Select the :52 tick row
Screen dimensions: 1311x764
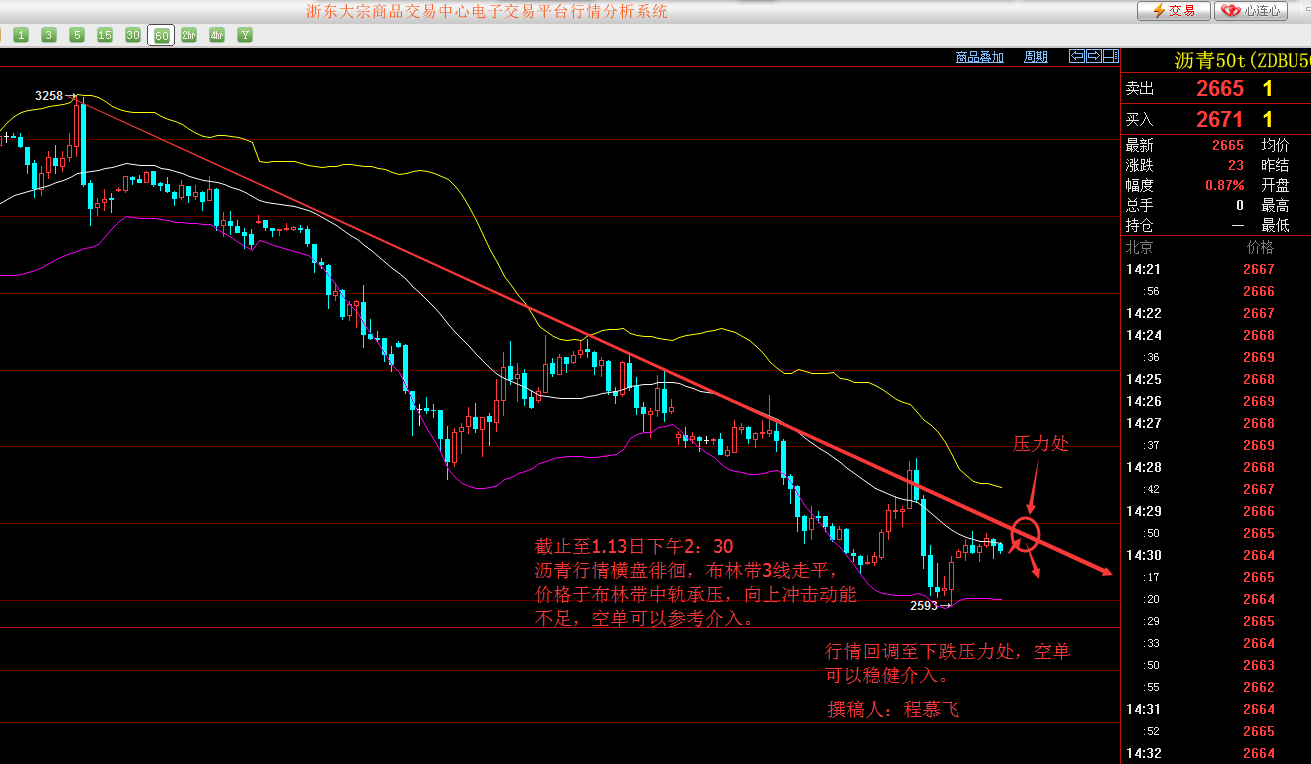[1216, 731]
